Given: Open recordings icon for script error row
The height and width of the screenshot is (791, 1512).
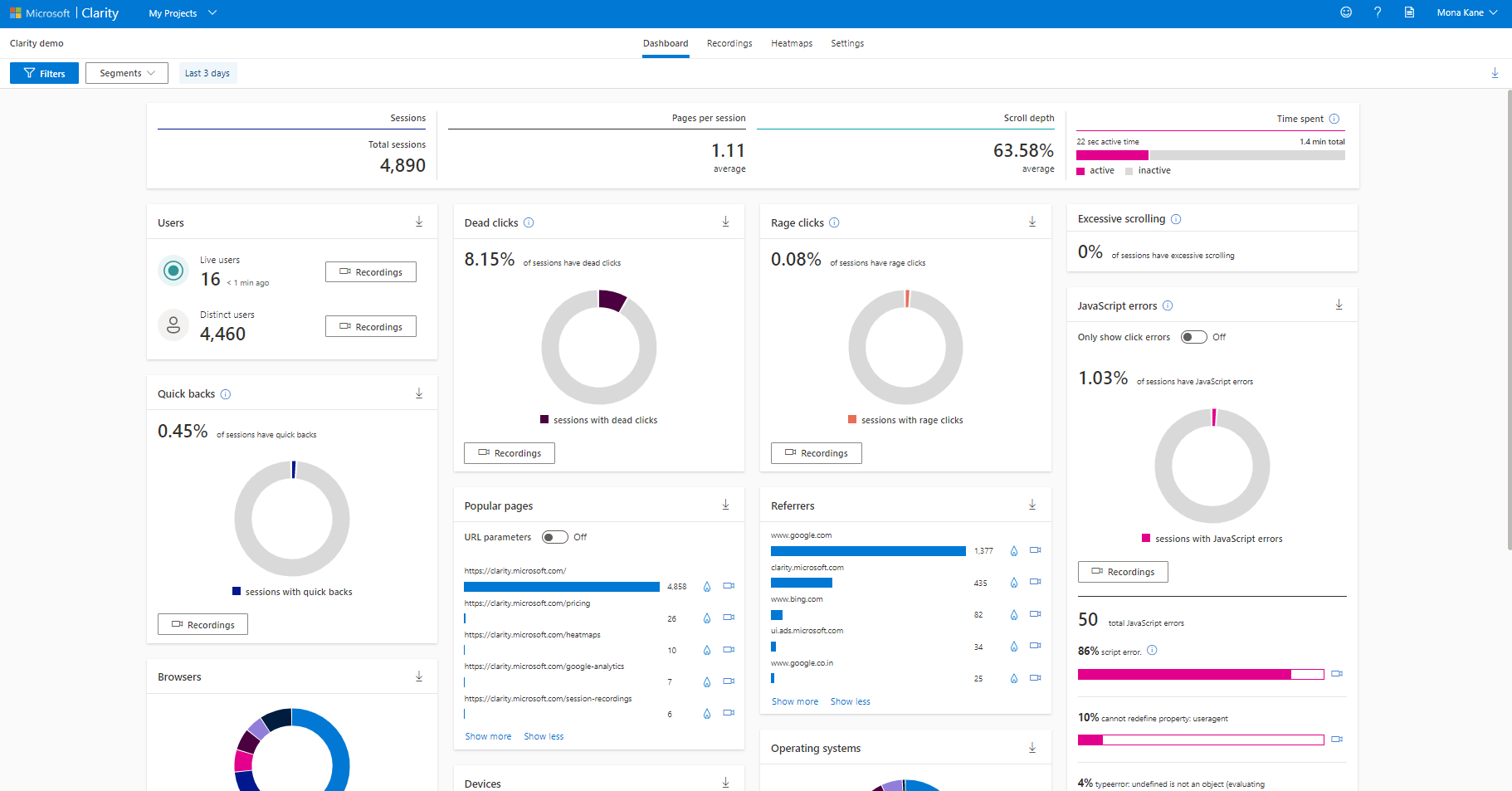Looking at the screenshot, I should pos(1336,674).
